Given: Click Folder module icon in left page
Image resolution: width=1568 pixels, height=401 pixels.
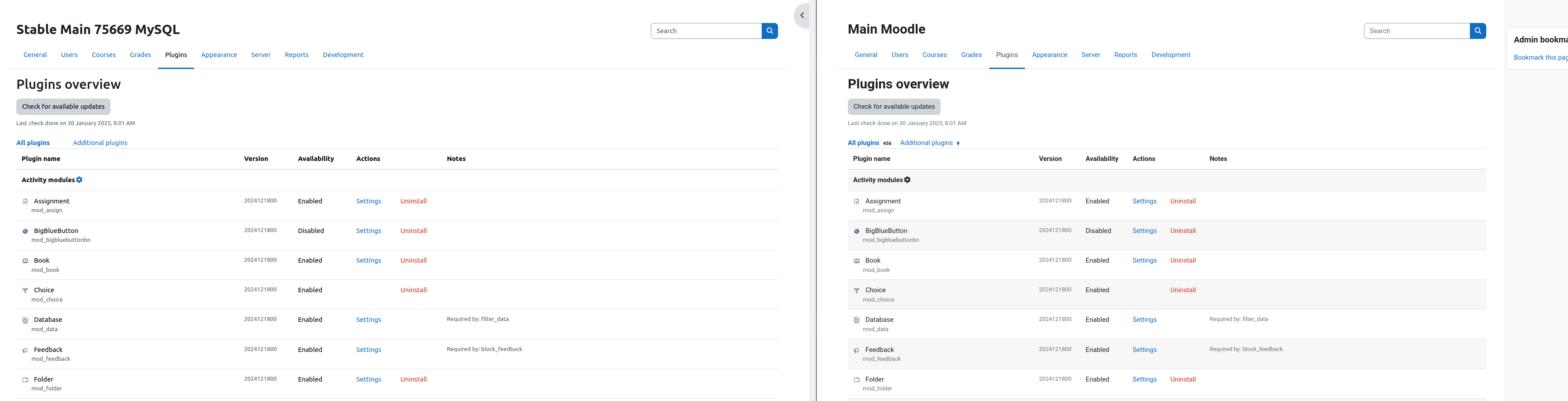Looking at the screenshot, I should [25, 380].
